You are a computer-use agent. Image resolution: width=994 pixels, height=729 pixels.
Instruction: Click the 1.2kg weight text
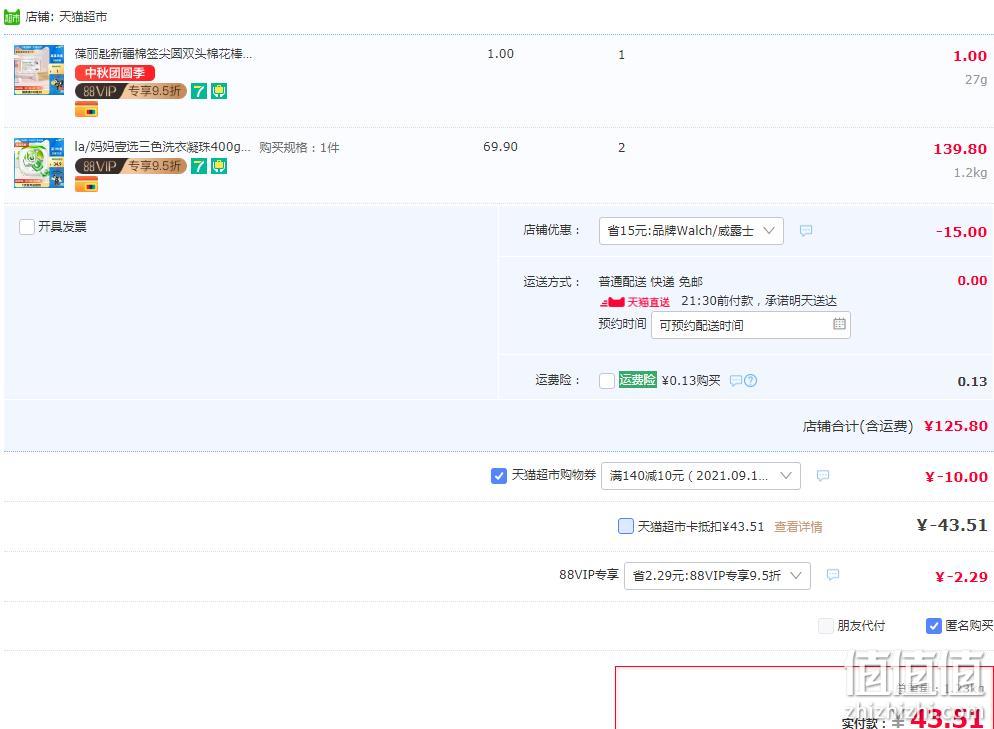pyautogui.click(x=970, y=173)
